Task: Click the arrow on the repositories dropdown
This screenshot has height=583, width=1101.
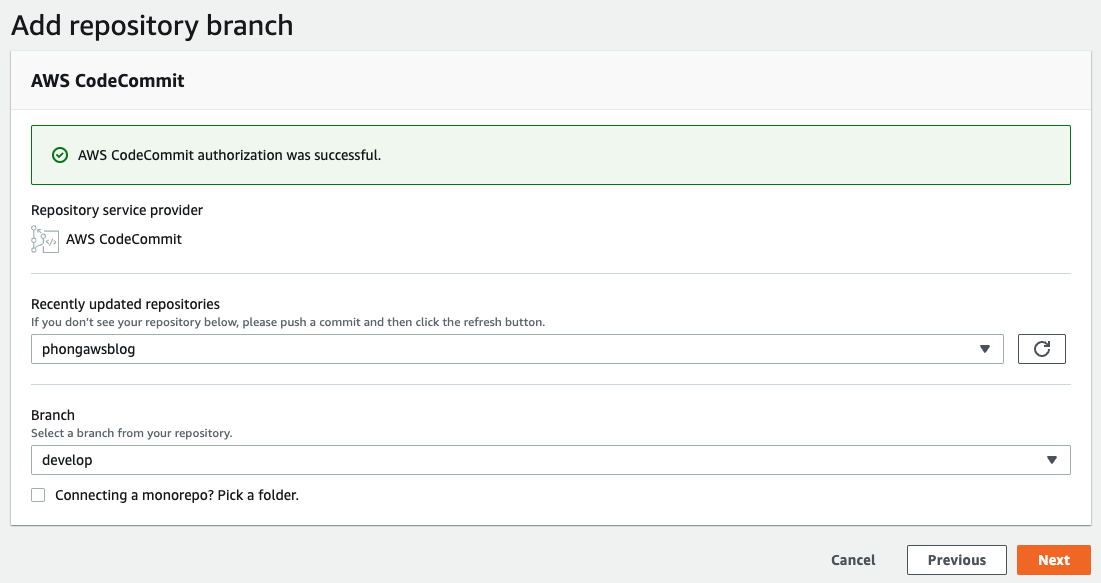Action: point(985,349)
